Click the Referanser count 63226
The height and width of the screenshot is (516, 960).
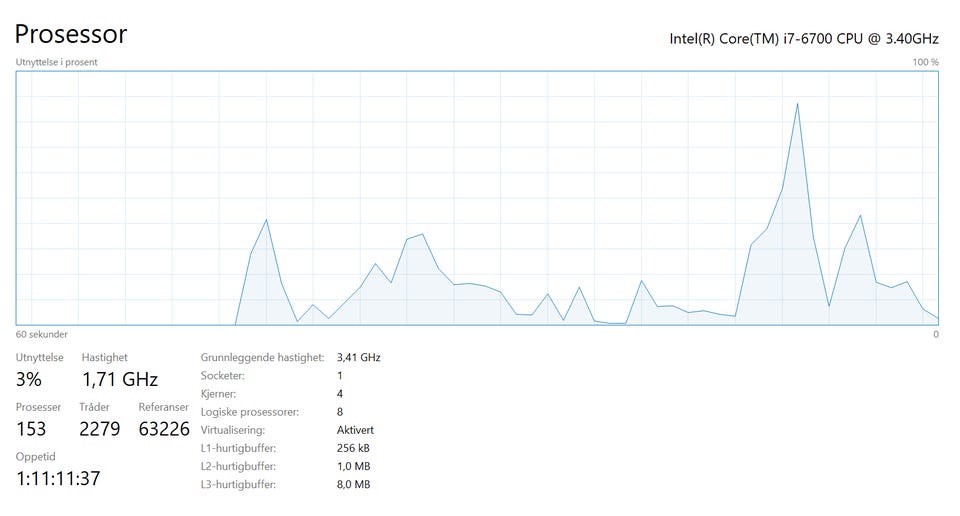164,429
